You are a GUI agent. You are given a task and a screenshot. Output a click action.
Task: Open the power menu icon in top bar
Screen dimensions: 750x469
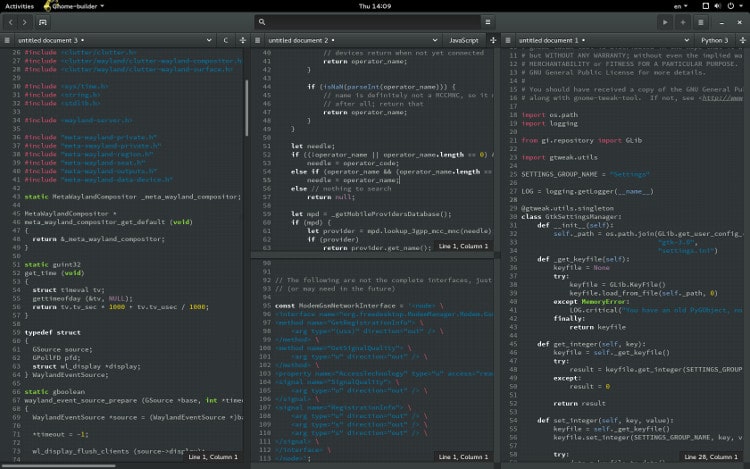pos(731,6)
